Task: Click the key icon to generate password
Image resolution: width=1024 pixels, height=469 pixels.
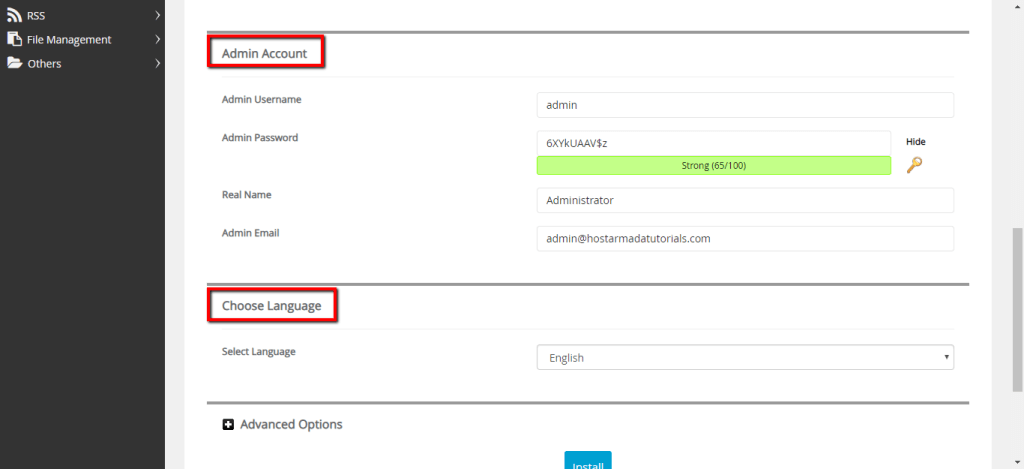Action: pos(914,165)
